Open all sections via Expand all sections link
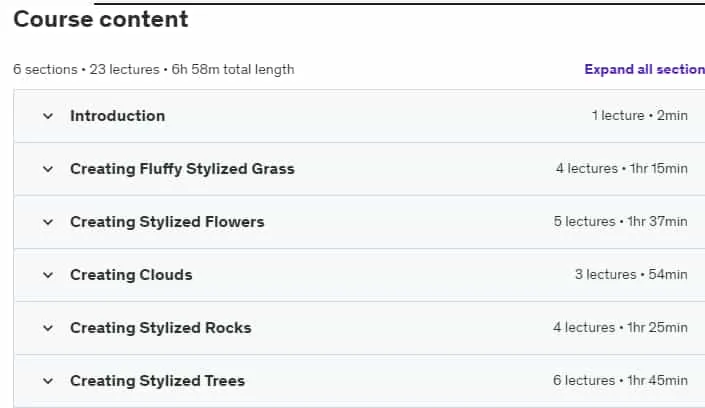The height and width of the screenshot is (408, 705). pyautogui.click(x=644, y=69)
